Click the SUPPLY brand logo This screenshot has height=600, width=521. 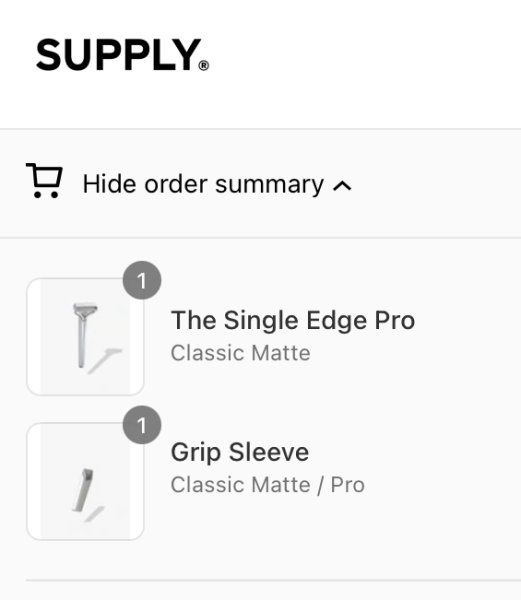coord(122,55)
